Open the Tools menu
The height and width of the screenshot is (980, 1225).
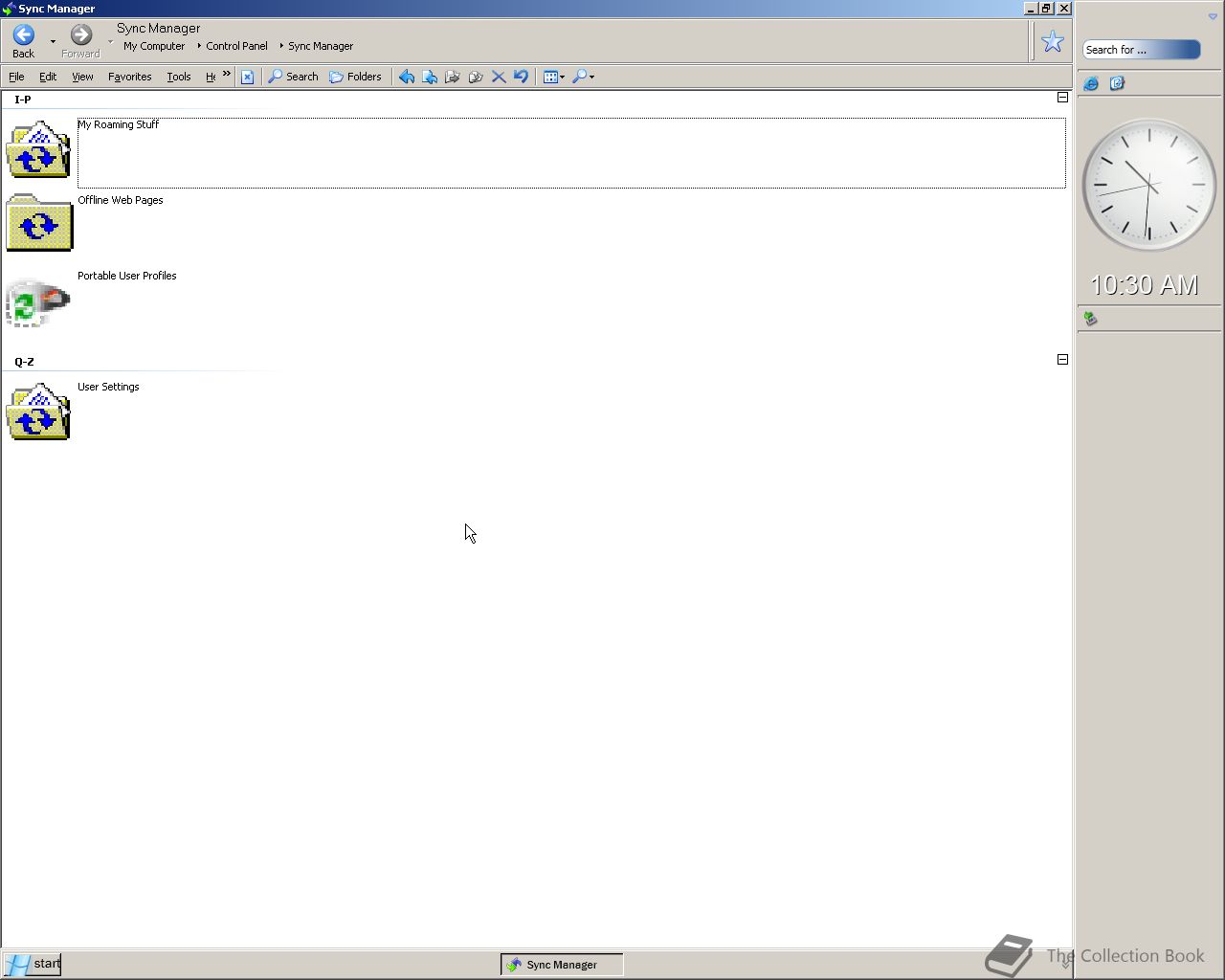click(179, 77)
